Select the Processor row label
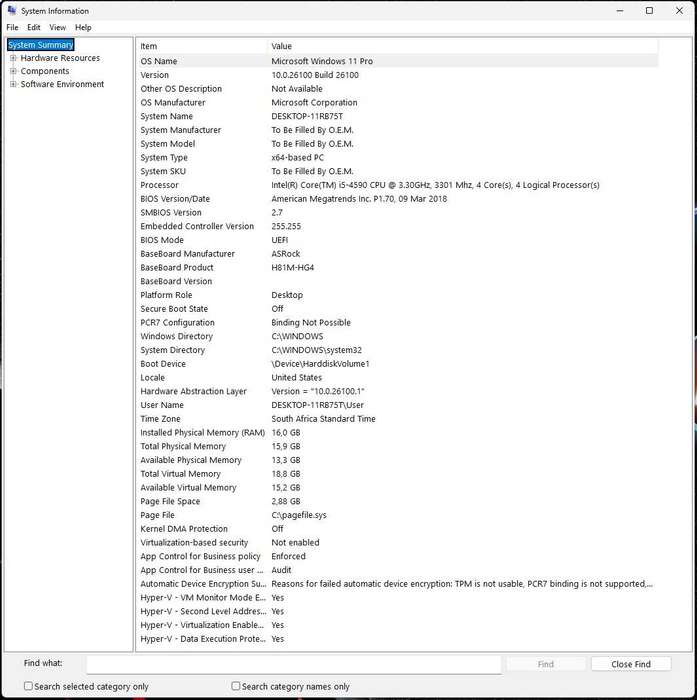This screenshot has height=700, width=697. click(x=159, y=185)
